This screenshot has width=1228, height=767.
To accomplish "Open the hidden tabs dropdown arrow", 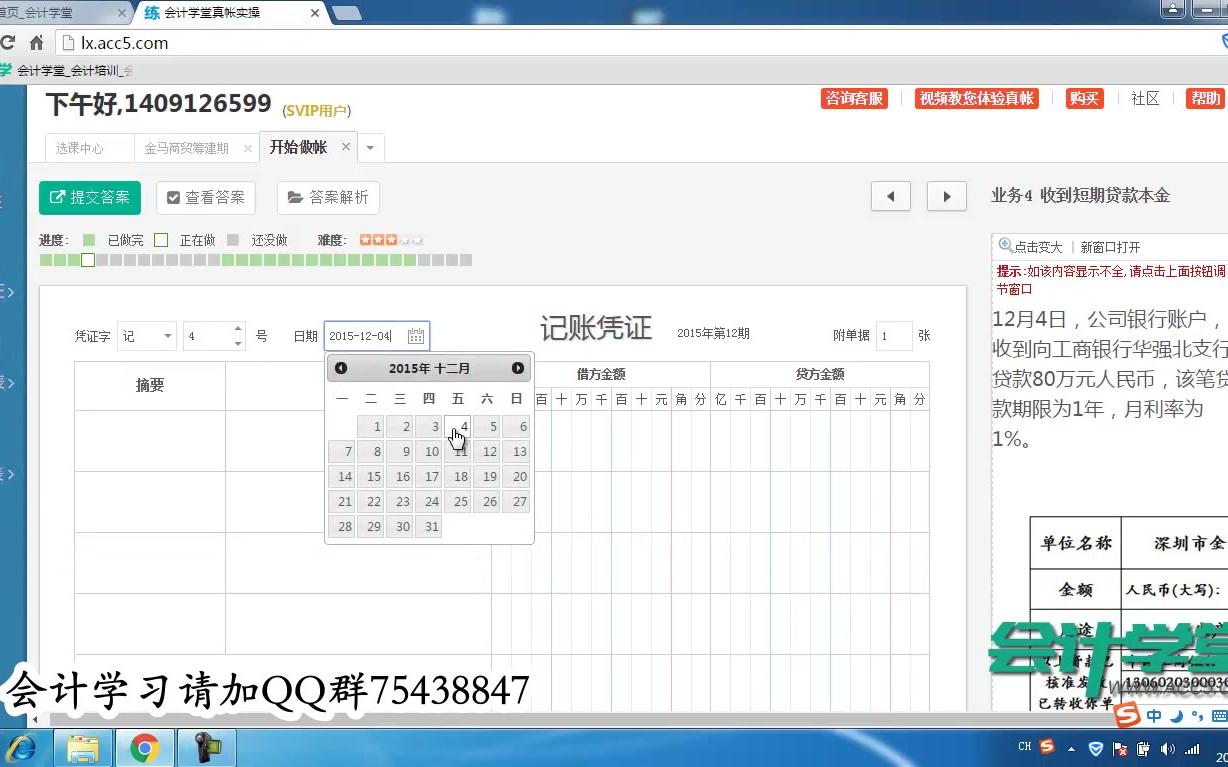I will tap(370, 146).
